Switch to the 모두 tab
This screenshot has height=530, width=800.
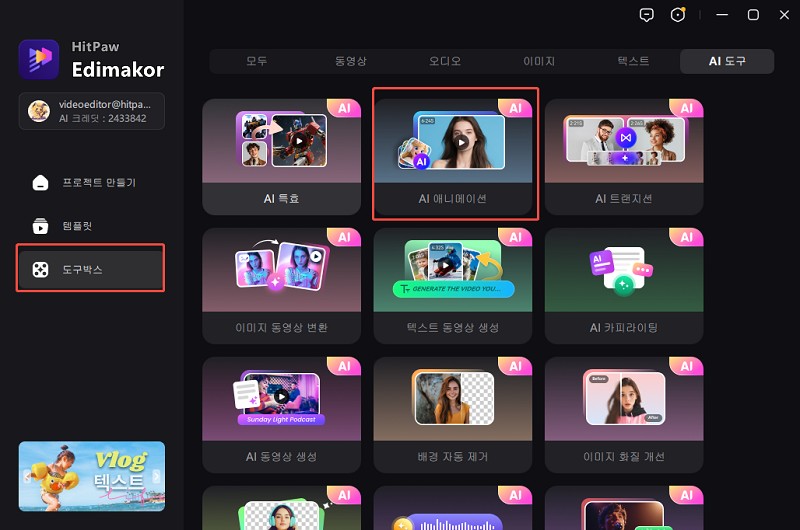(x=257, y=61)
